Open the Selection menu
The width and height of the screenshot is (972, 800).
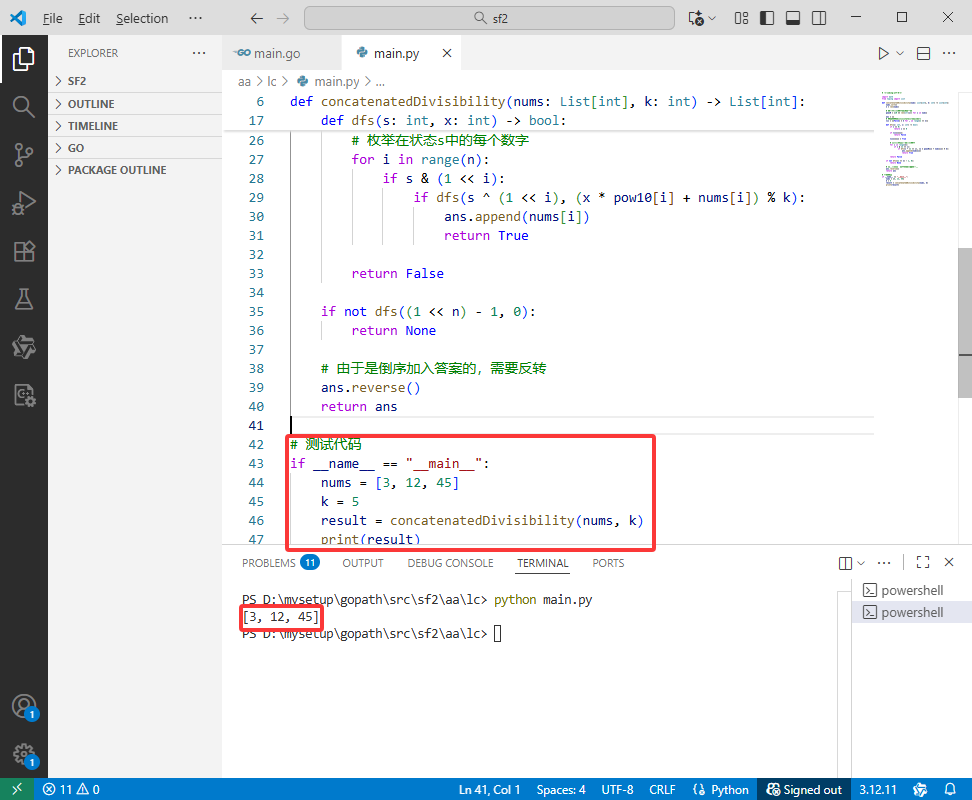[x=142, y=19]
